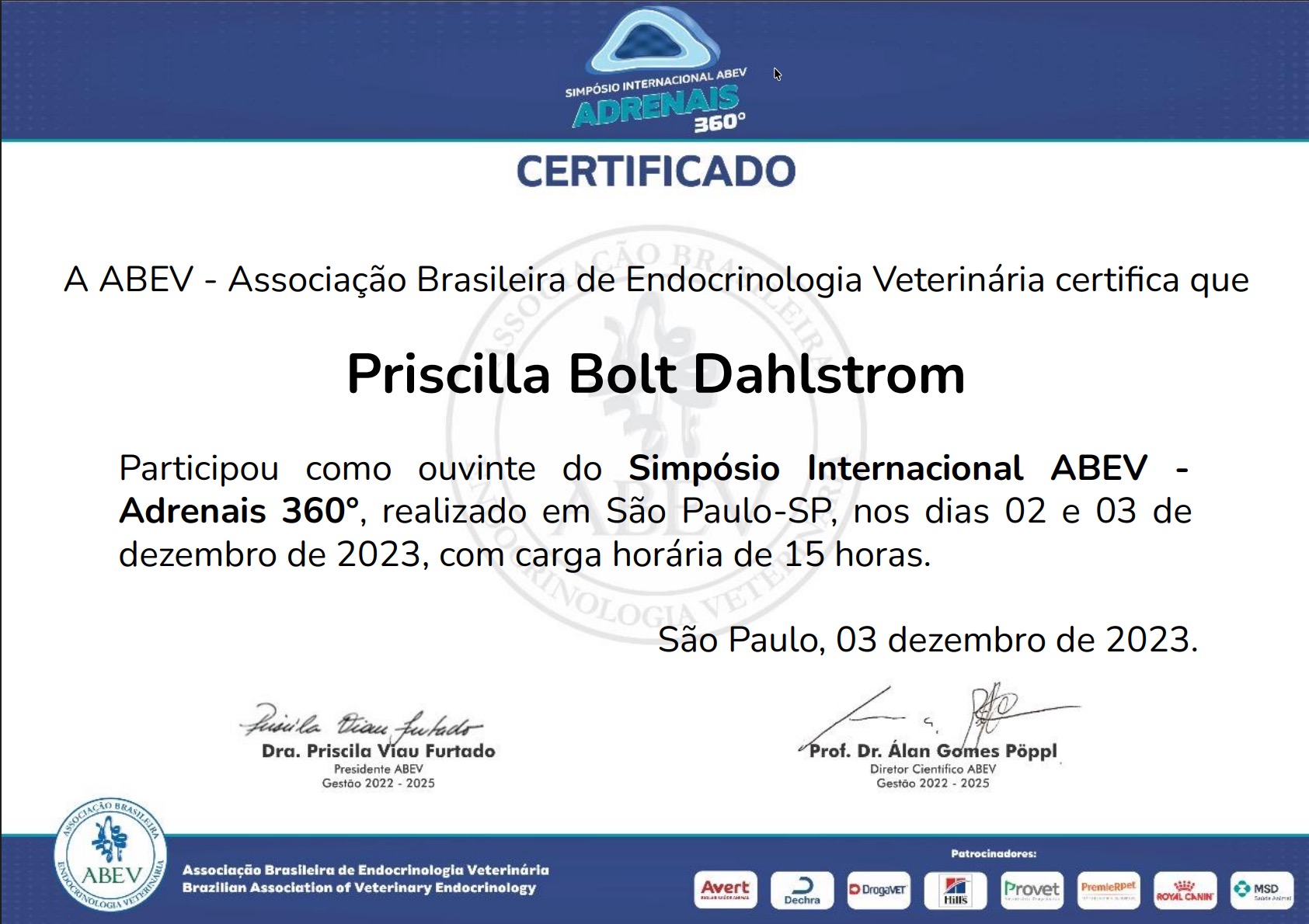The height and width of the screenshot is (924, 1309).
Task: Click the Hill's sponsor logo
Action: (x=955, y=890)
